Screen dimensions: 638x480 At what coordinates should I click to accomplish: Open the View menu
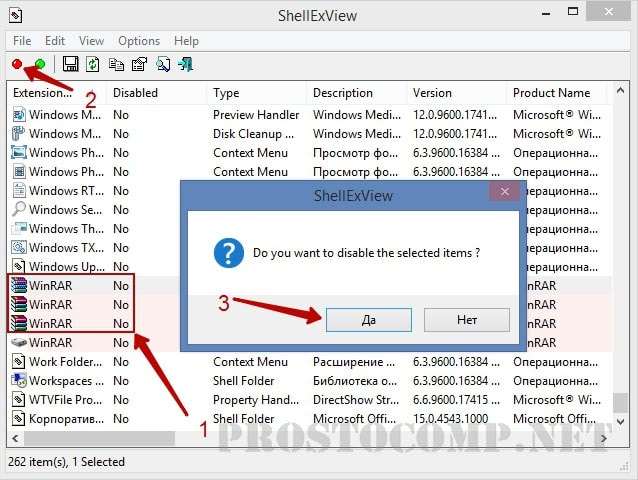pos(91,41)
